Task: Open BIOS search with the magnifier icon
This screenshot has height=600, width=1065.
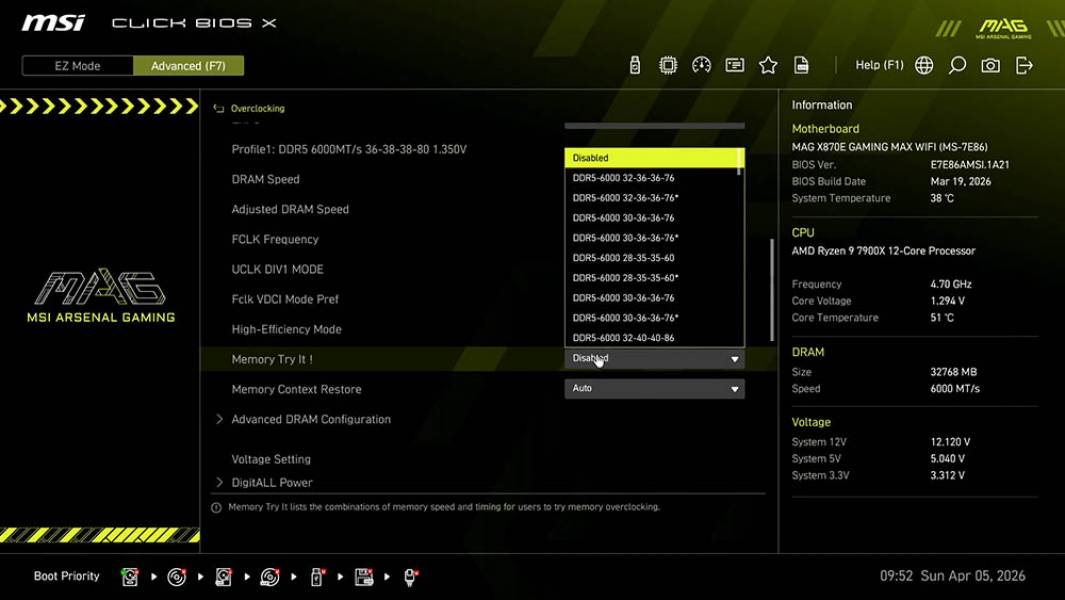Action: [x=957, y=64]
